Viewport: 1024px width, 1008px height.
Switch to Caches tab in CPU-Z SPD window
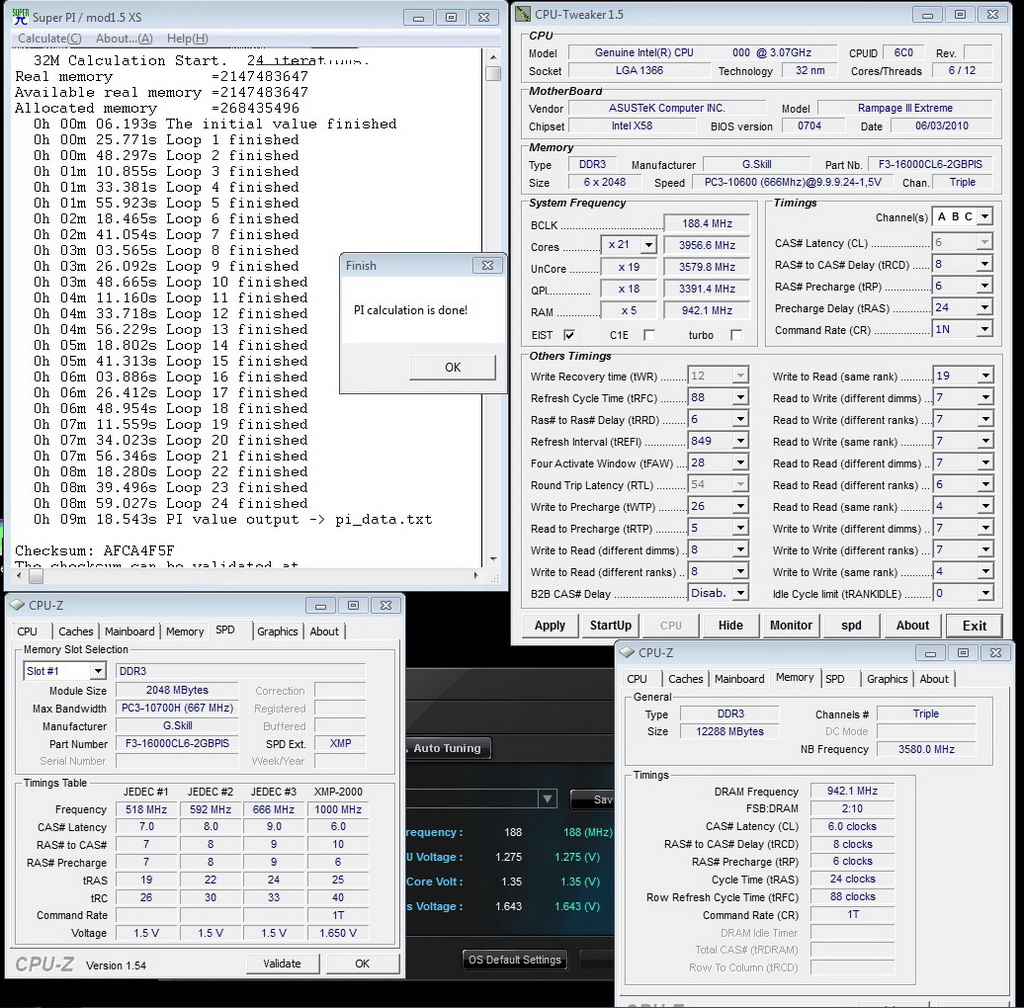click(76, 631)
